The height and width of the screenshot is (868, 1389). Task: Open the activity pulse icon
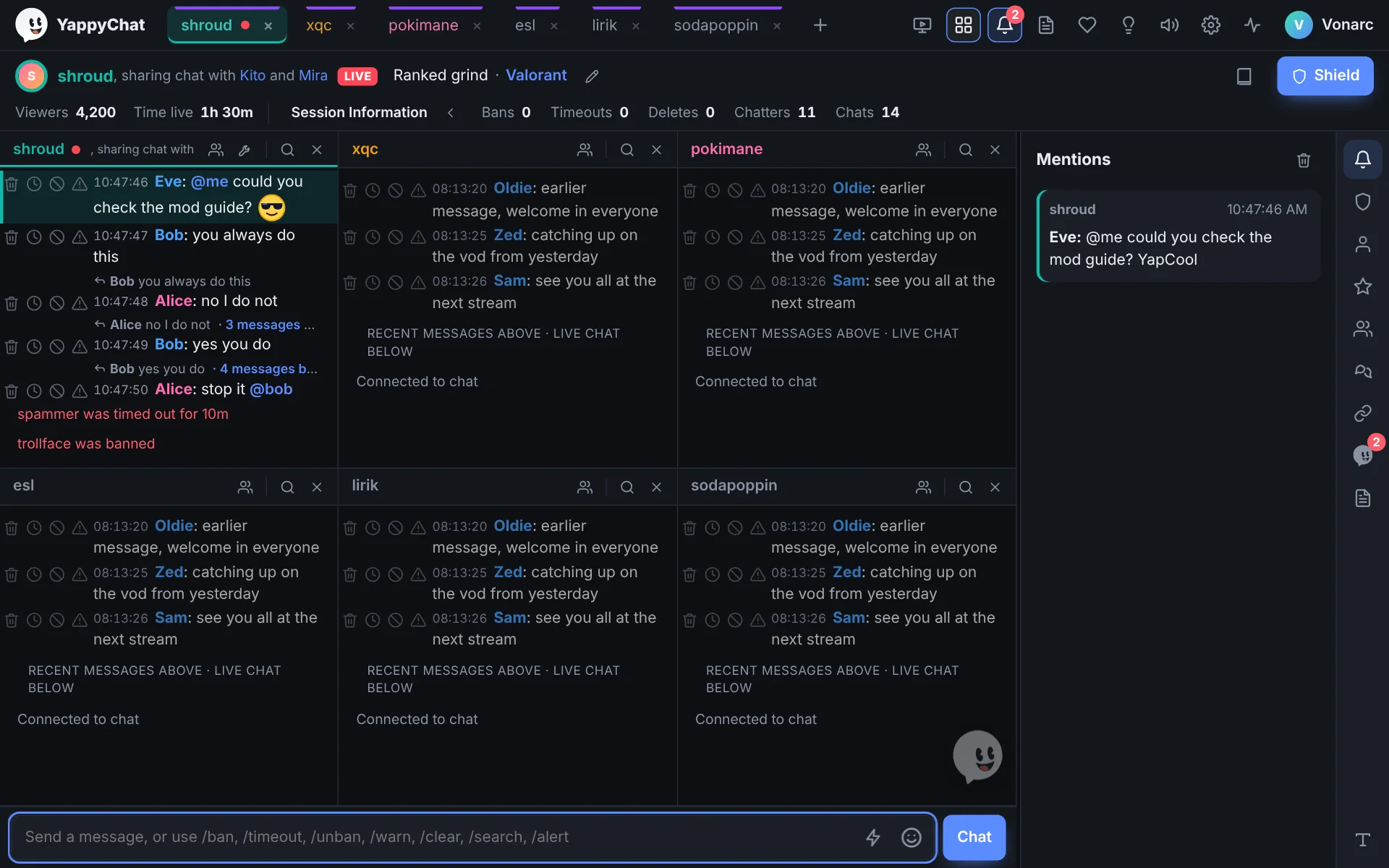coord(1252,25)
